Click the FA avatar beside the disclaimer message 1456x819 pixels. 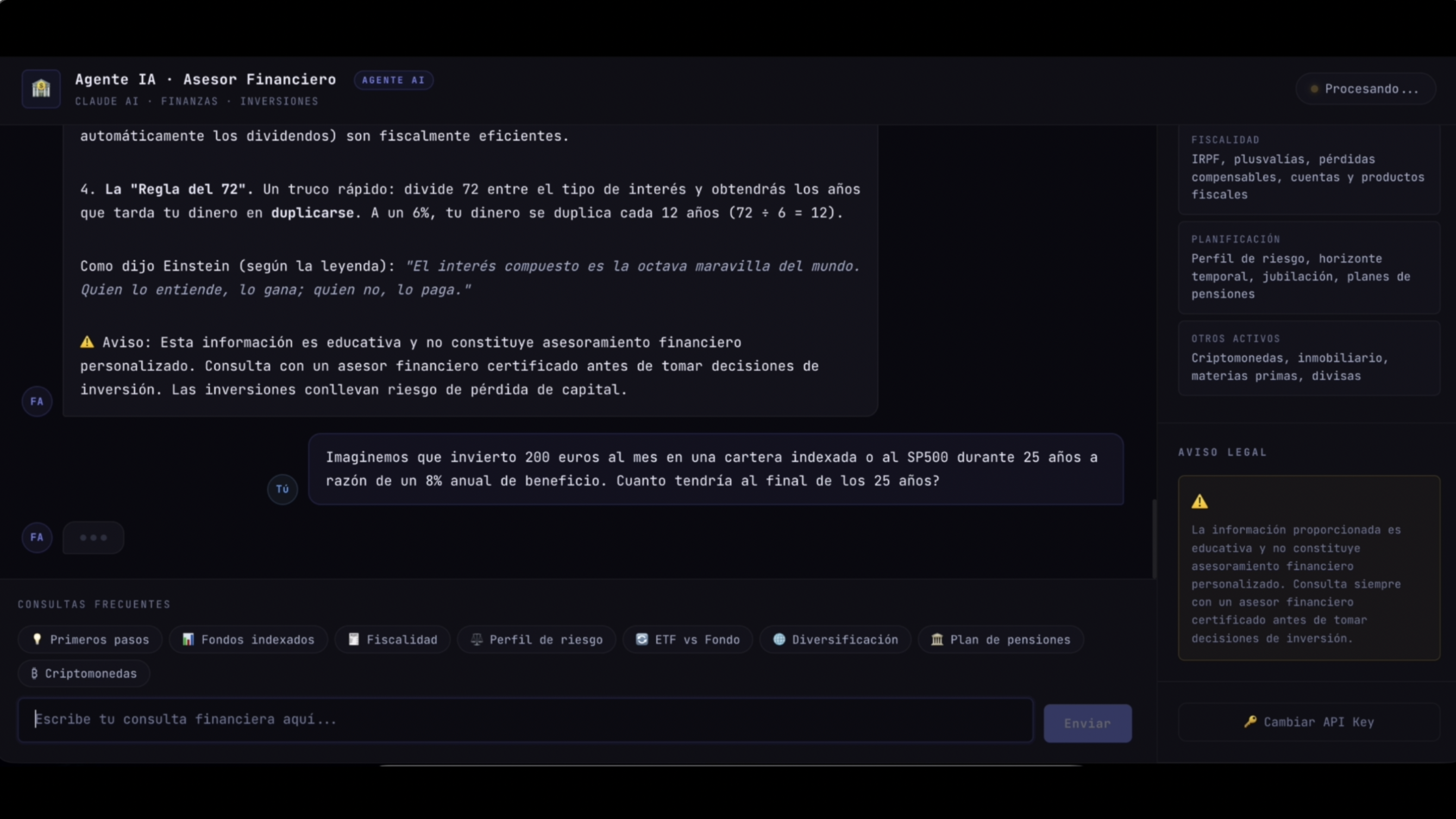click(x=37, y=401)
